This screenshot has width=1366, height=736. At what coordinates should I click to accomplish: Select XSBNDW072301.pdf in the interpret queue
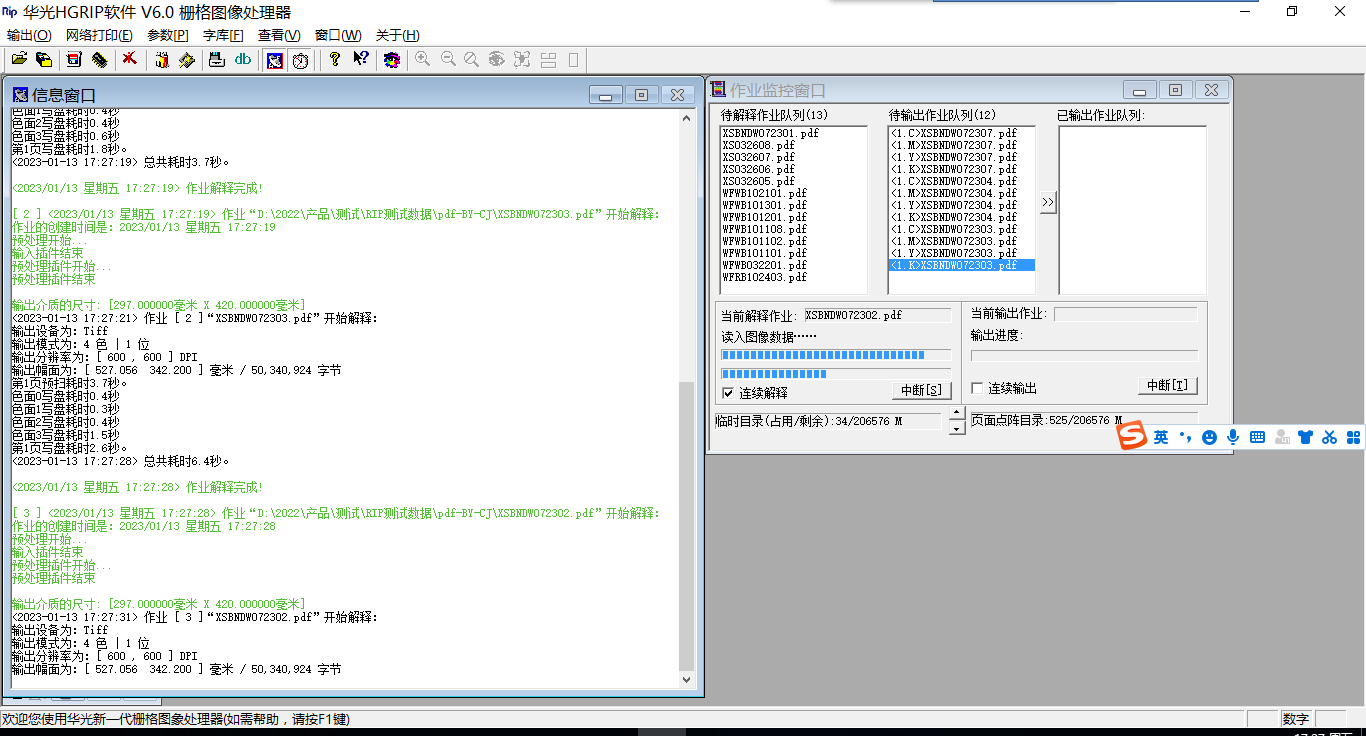[770, 133]
